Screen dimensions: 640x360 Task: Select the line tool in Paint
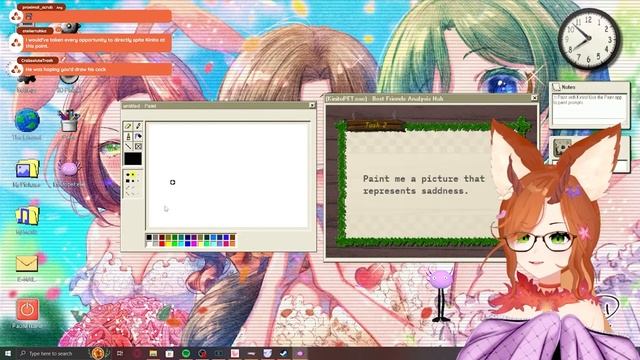[x=128, y=147]
